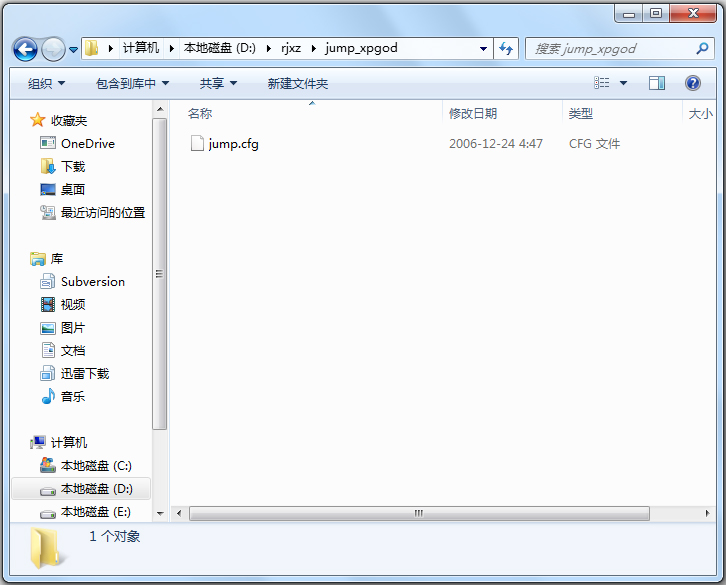The width and height of the screenshot is (726, 585).
Task: Open 本地磁盘 (C:) in navigation pane
Action: click(x=96, y=466)
